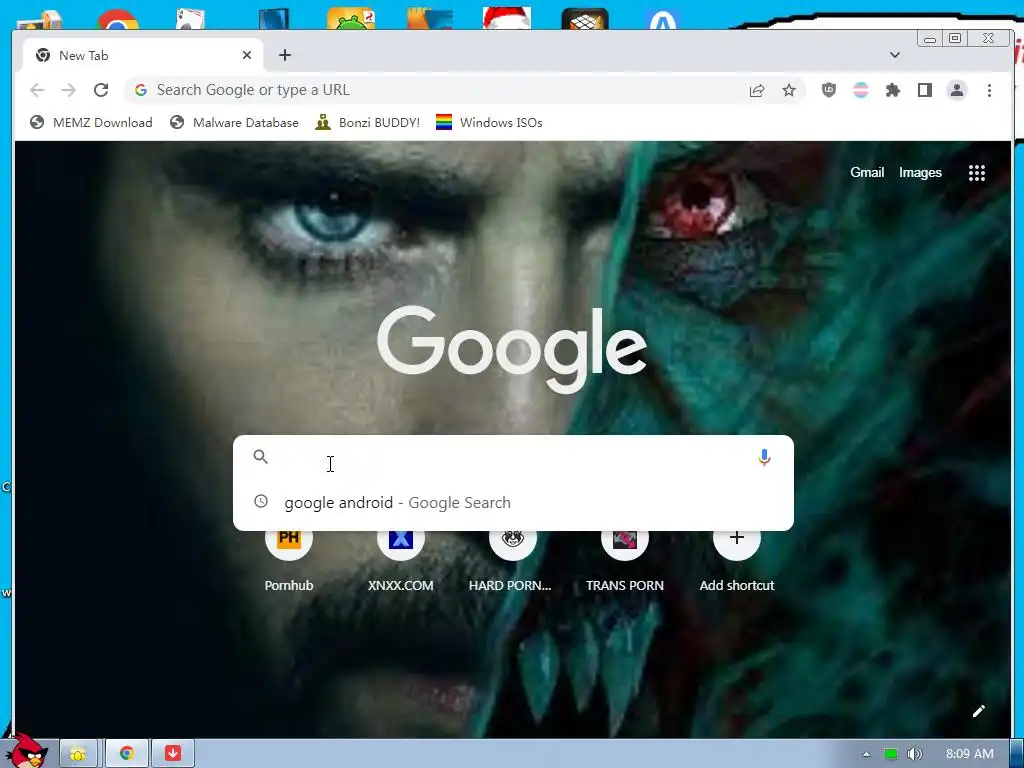
Task: Open the shield extension icon
Action: coord(829,90)
